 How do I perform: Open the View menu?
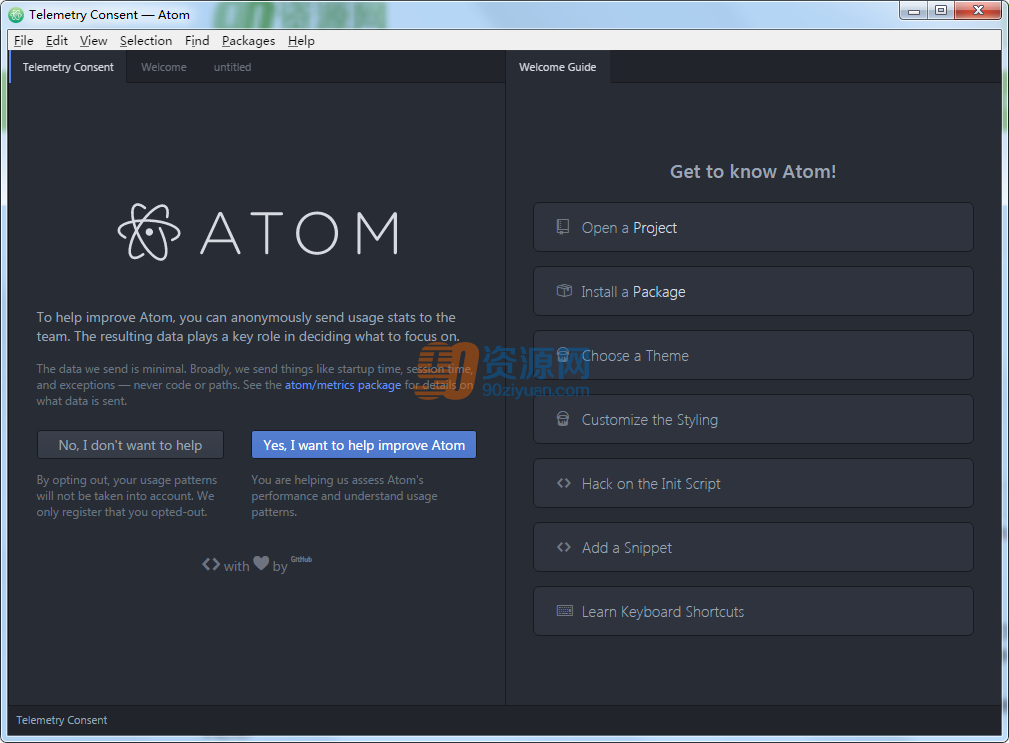[93, 41]
